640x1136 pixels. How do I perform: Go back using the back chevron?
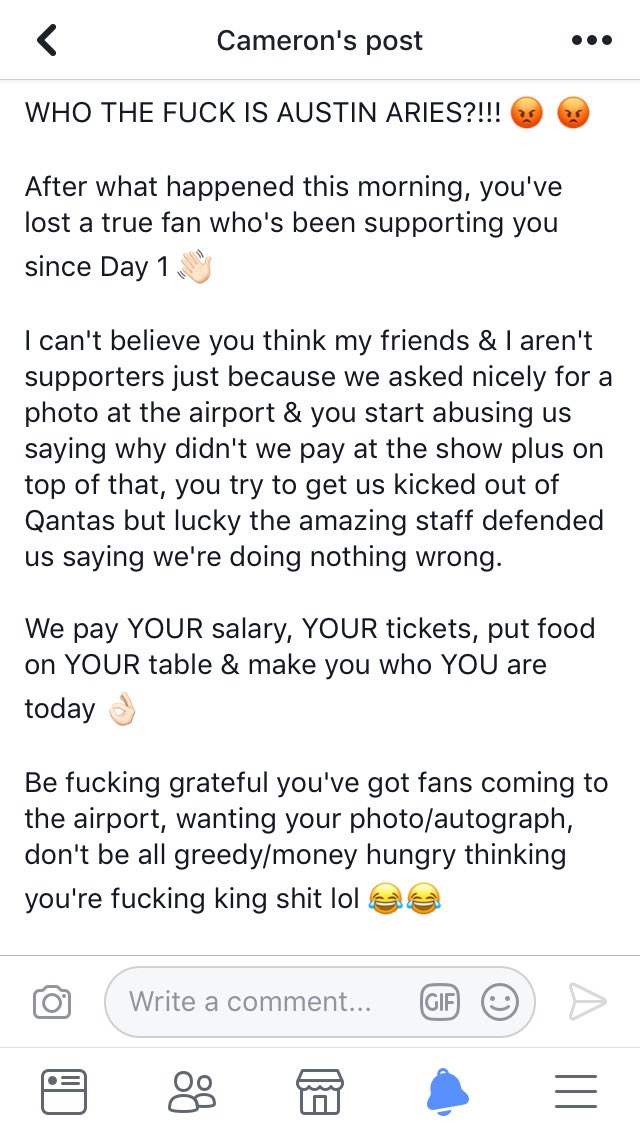point(46,41)
